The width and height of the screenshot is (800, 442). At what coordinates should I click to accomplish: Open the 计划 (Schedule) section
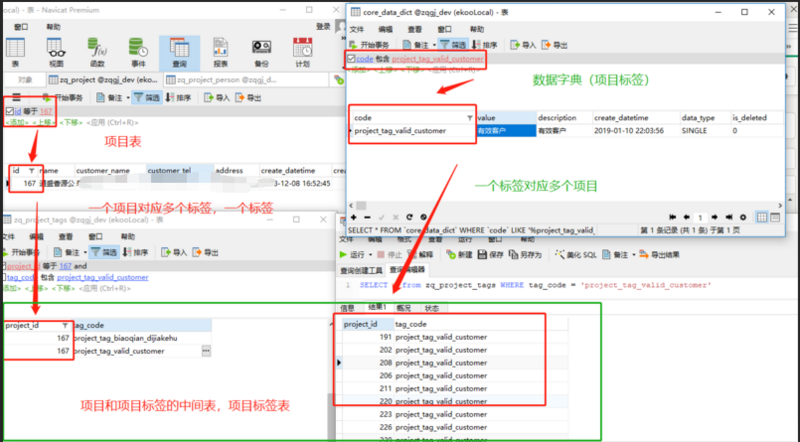tap(303, 53)
